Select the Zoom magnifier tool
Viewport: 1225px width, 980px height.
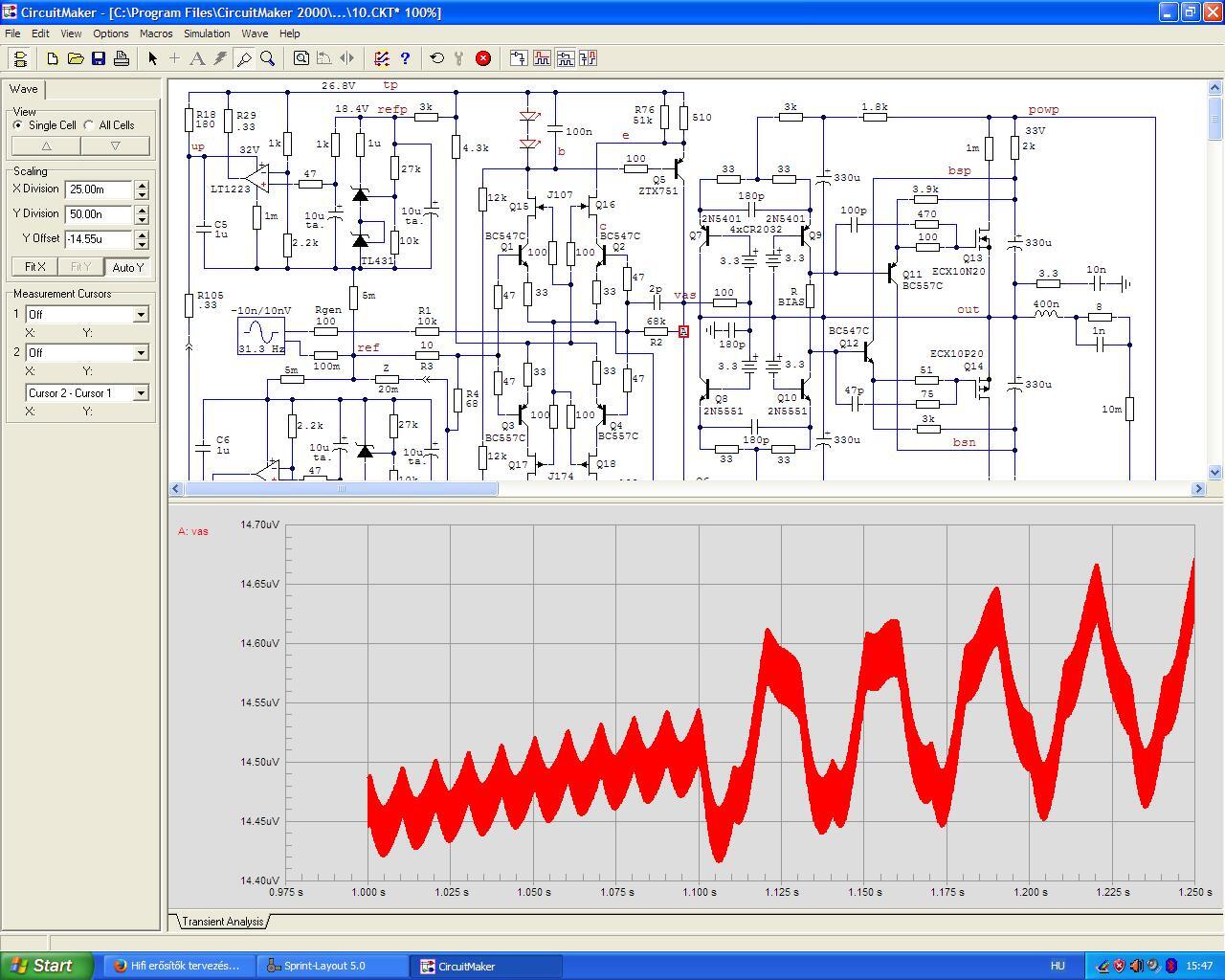point(267,58)
